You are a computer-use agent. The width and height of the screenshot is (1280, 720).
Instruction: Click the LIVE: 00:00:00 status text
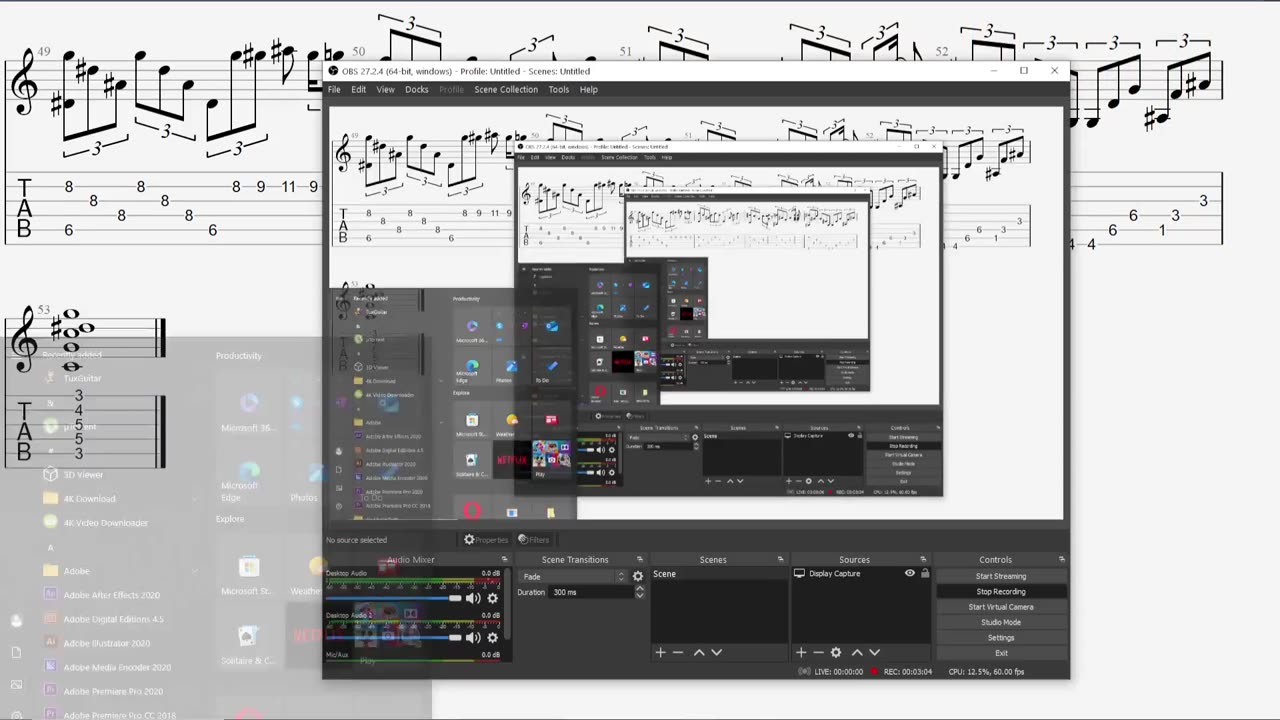tap(837, 672)
